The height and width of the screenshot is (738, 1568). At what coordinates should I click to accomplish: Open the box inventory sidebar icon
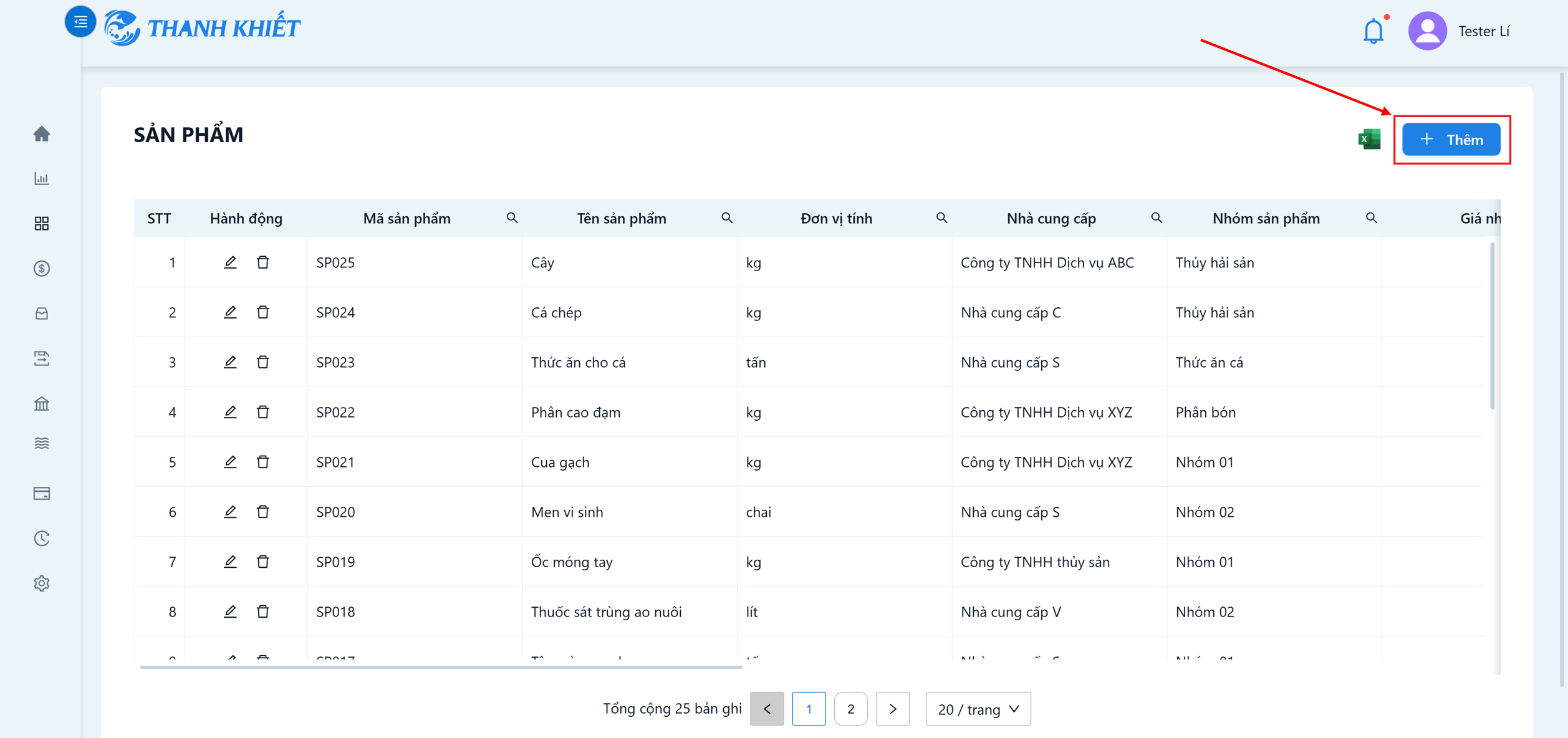[x=42, y=314]
